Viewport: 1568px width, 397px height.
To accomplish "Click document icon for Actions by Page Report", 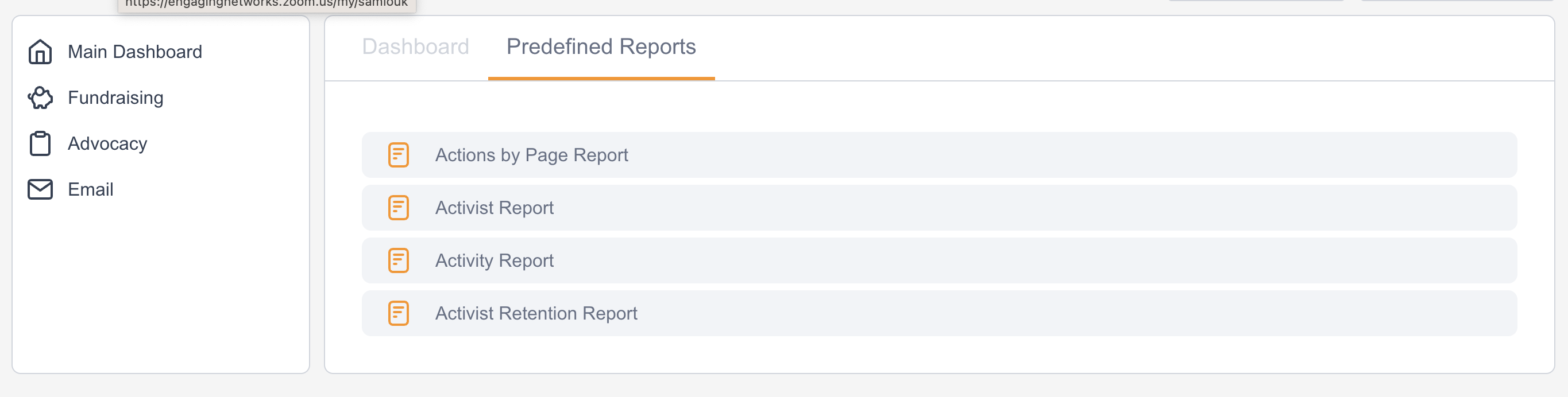I will pyautogui.click(x=398, y=155).
